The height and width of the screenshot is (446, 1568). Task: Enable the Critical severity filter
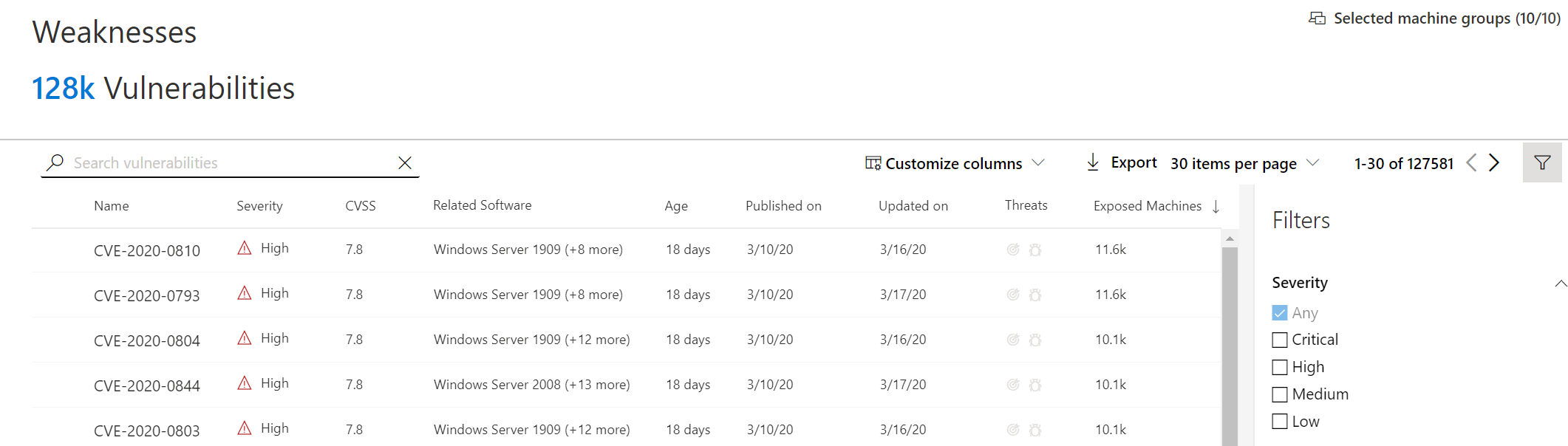(1280, 340)
